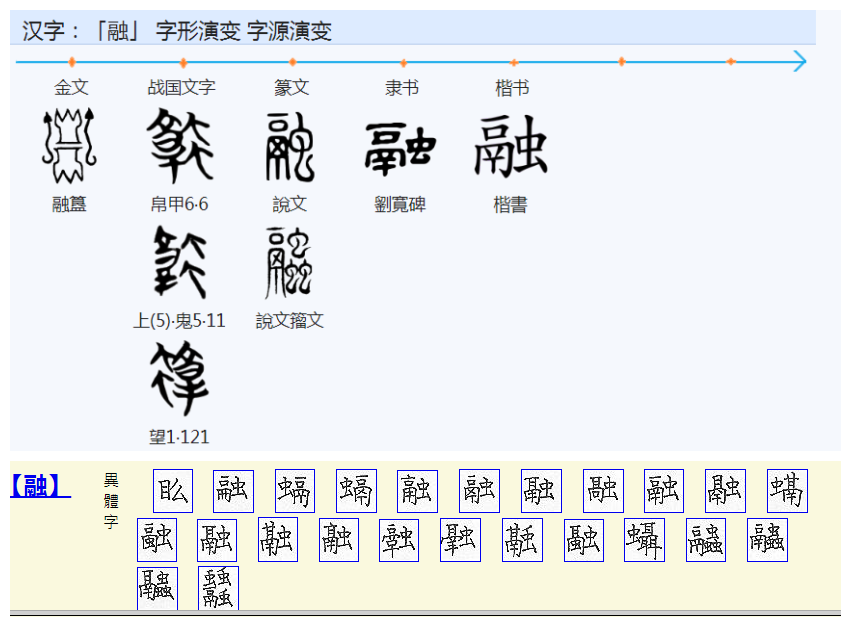Select the 劉寬碑 source caption
Viewport: 851px width, 627px height.
click(400, 205)
